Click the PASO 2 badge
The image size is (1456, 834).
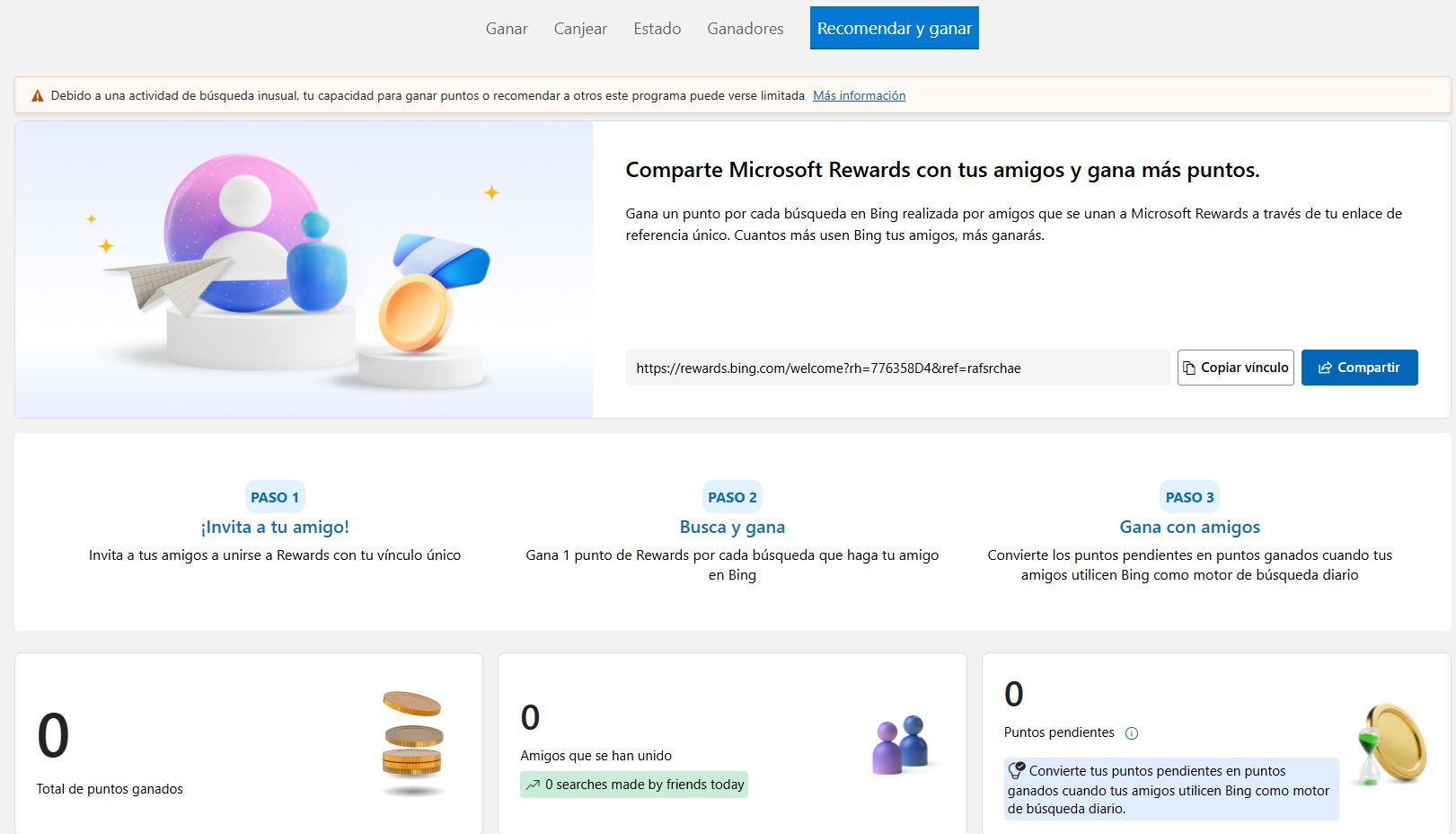(x=732, y=497)
